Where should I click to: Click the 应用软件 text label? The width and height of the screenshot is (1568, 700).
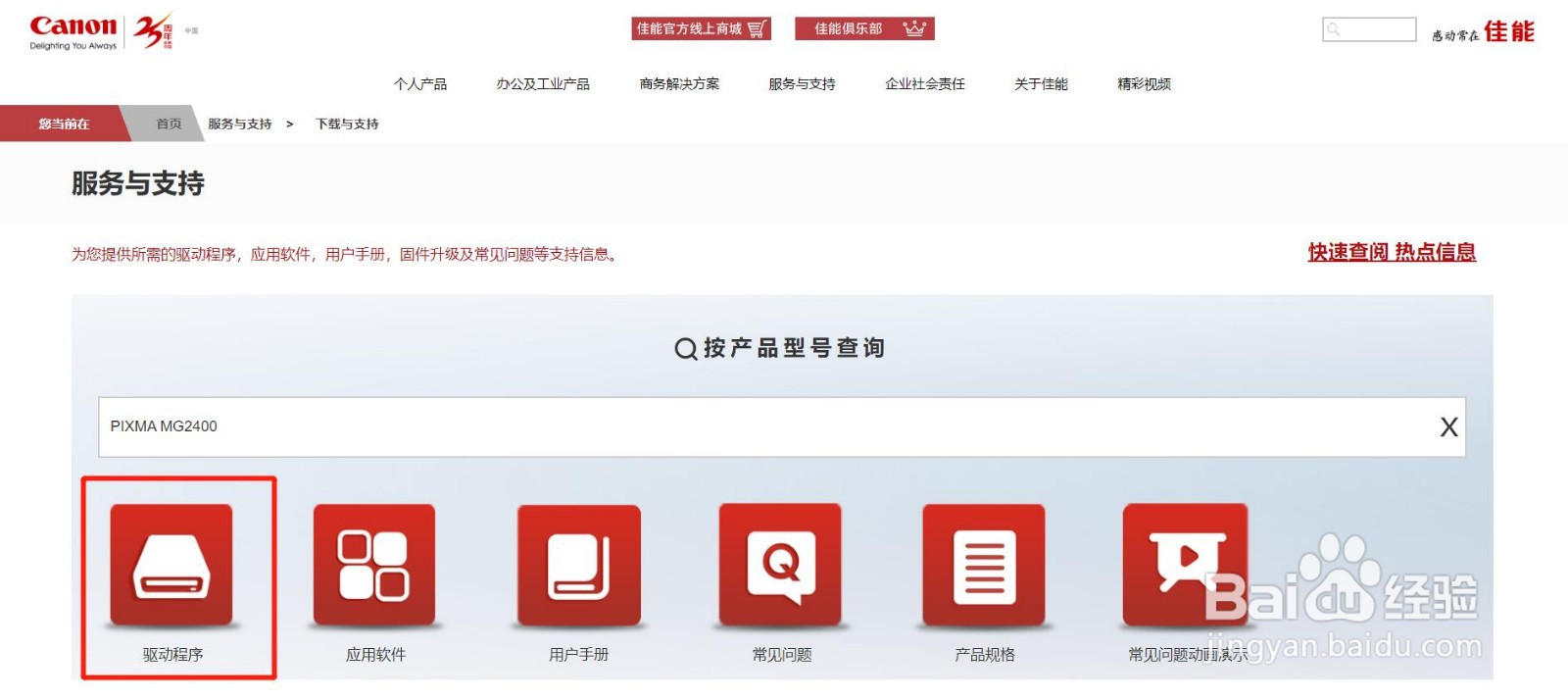pos(375,655)
